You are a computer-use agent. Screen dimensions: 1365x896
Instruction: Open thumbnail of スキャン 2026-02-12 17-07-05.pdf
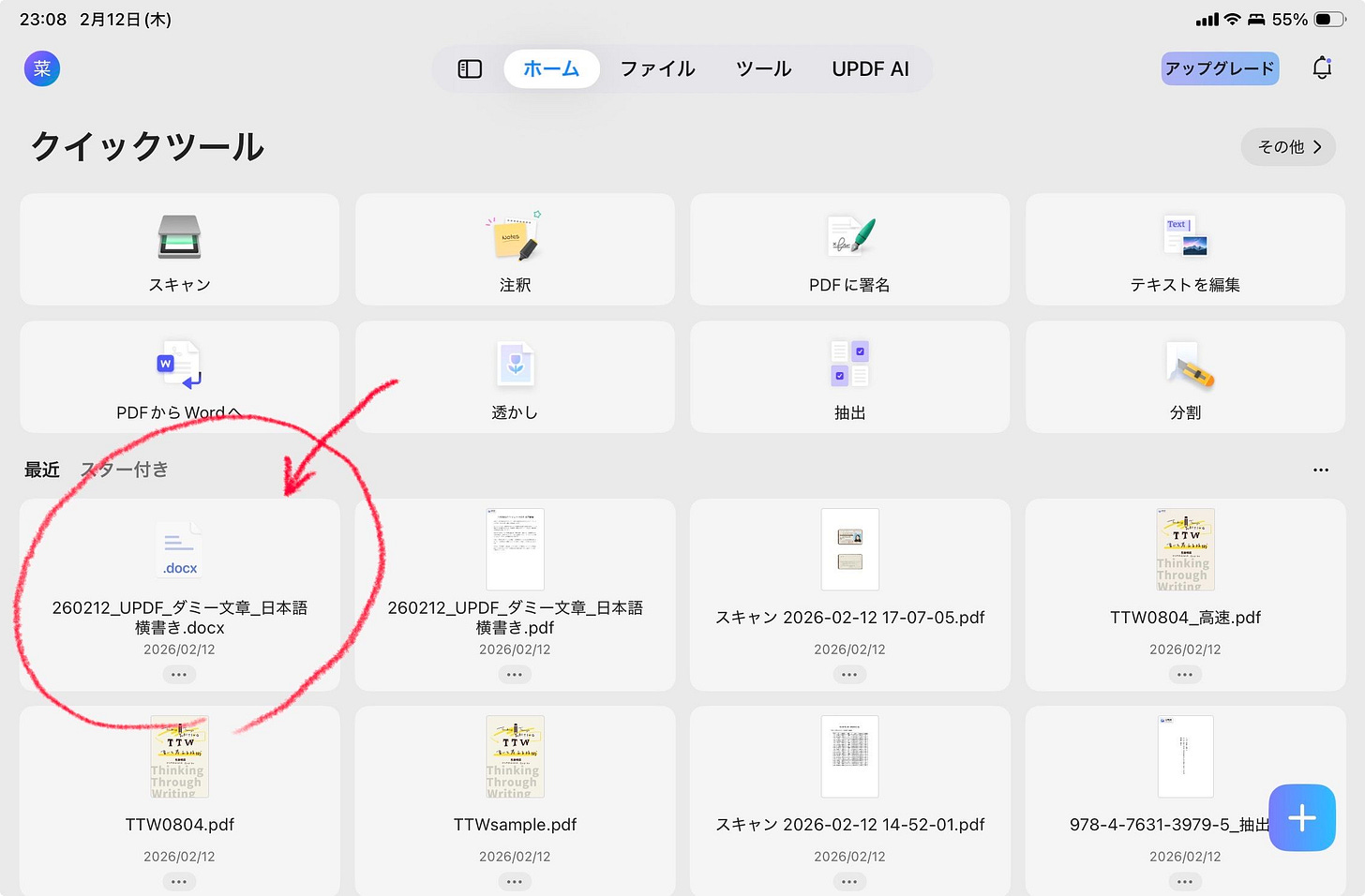point(849,549)
